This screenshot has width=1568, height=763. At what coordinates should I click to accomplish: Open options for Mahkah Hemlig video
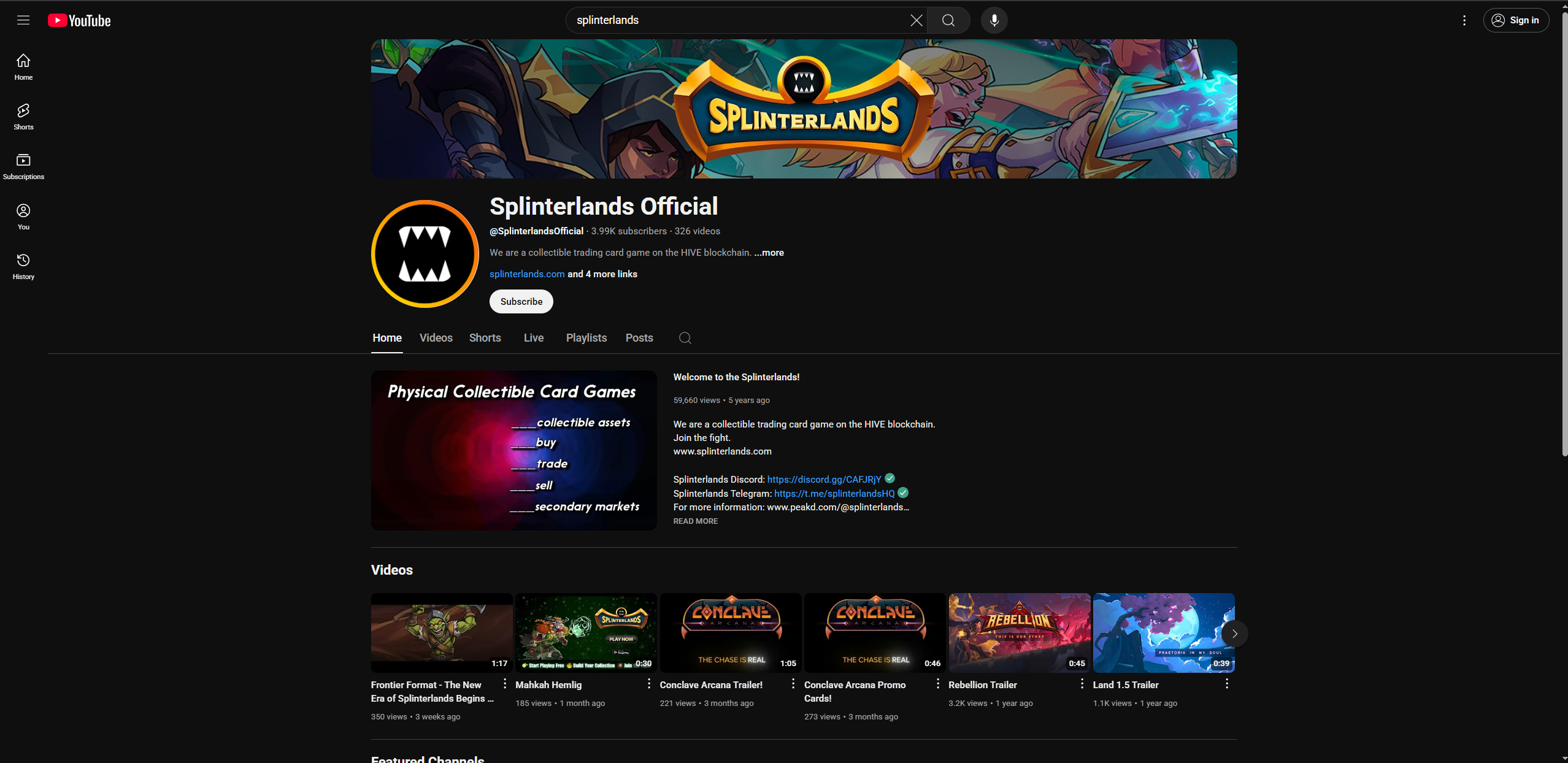click(x=649, y=683)
